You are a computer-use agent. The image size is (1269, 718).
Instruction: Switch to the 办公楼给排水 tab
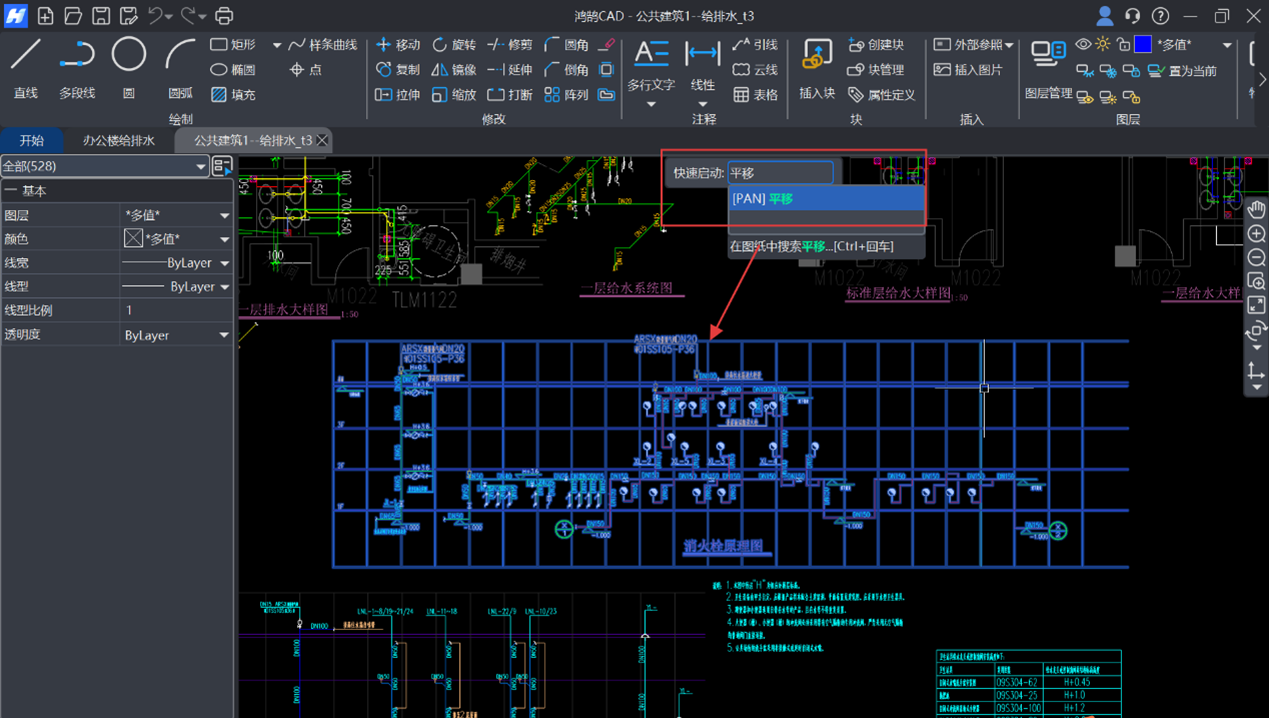[x=118, y=141]
